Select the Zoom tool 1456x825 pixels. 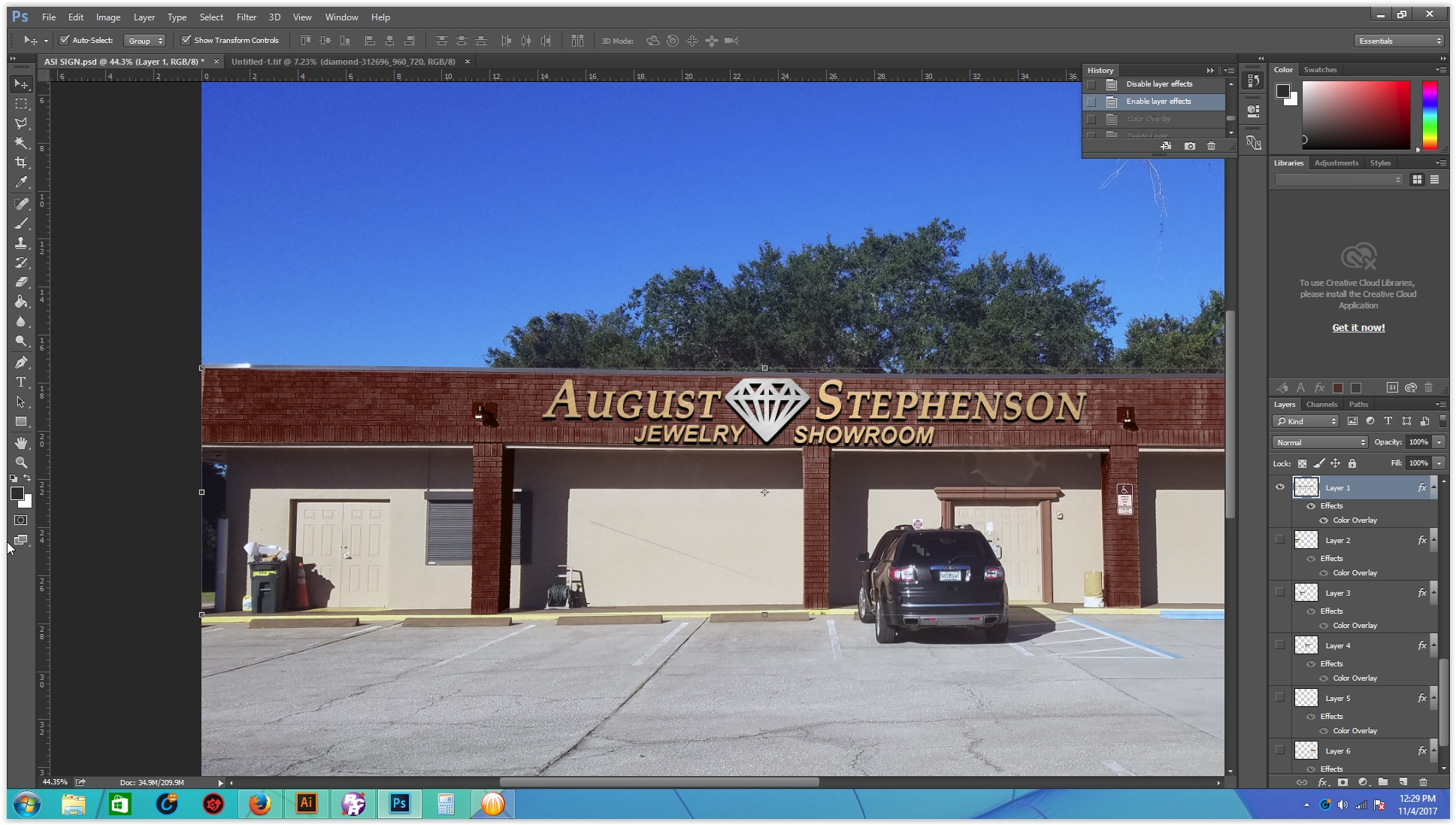21,463
